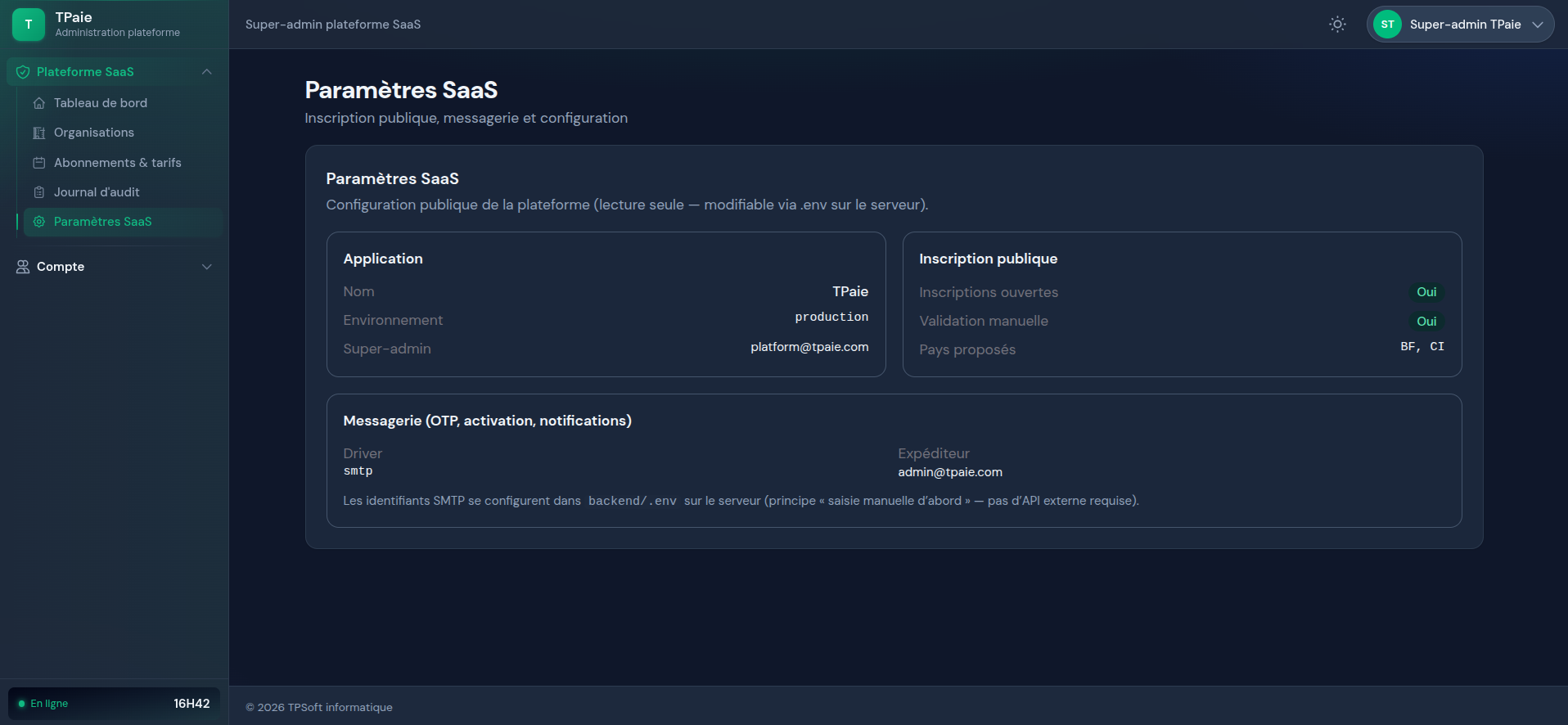This screenshot has width=1568, height=725.
Task: Collapse the Plateforme SaaS section chevron
Action: click(x=207, y=72)
